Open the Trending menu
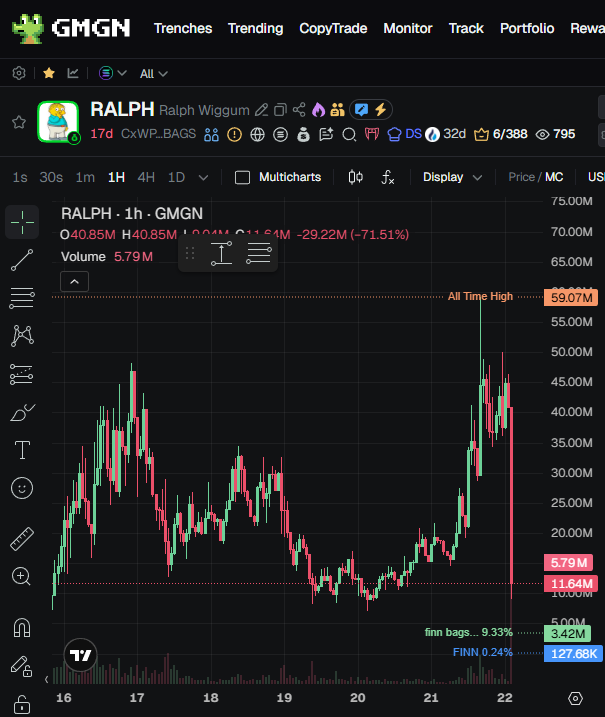Image resolution: width=605 pixels, height=717 pixels. 256,28
